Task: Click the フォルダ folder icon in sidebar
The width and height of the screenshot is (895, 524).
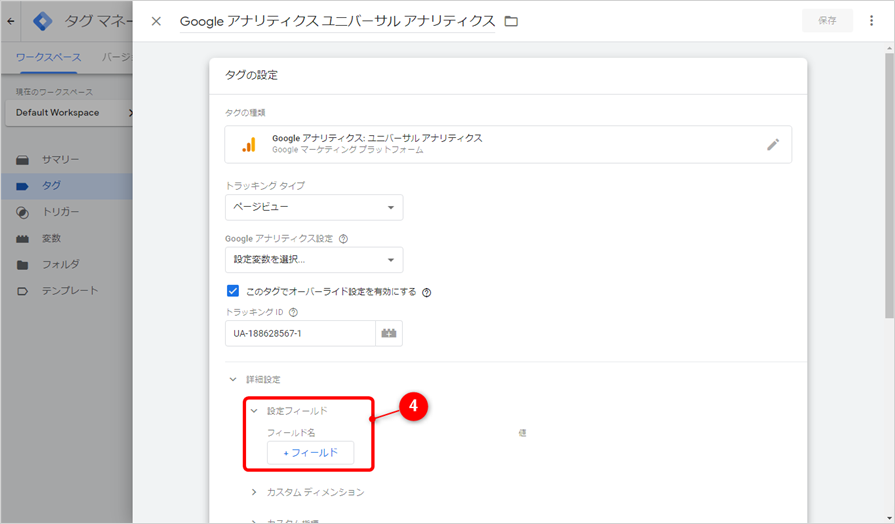Action: [22, 265]
